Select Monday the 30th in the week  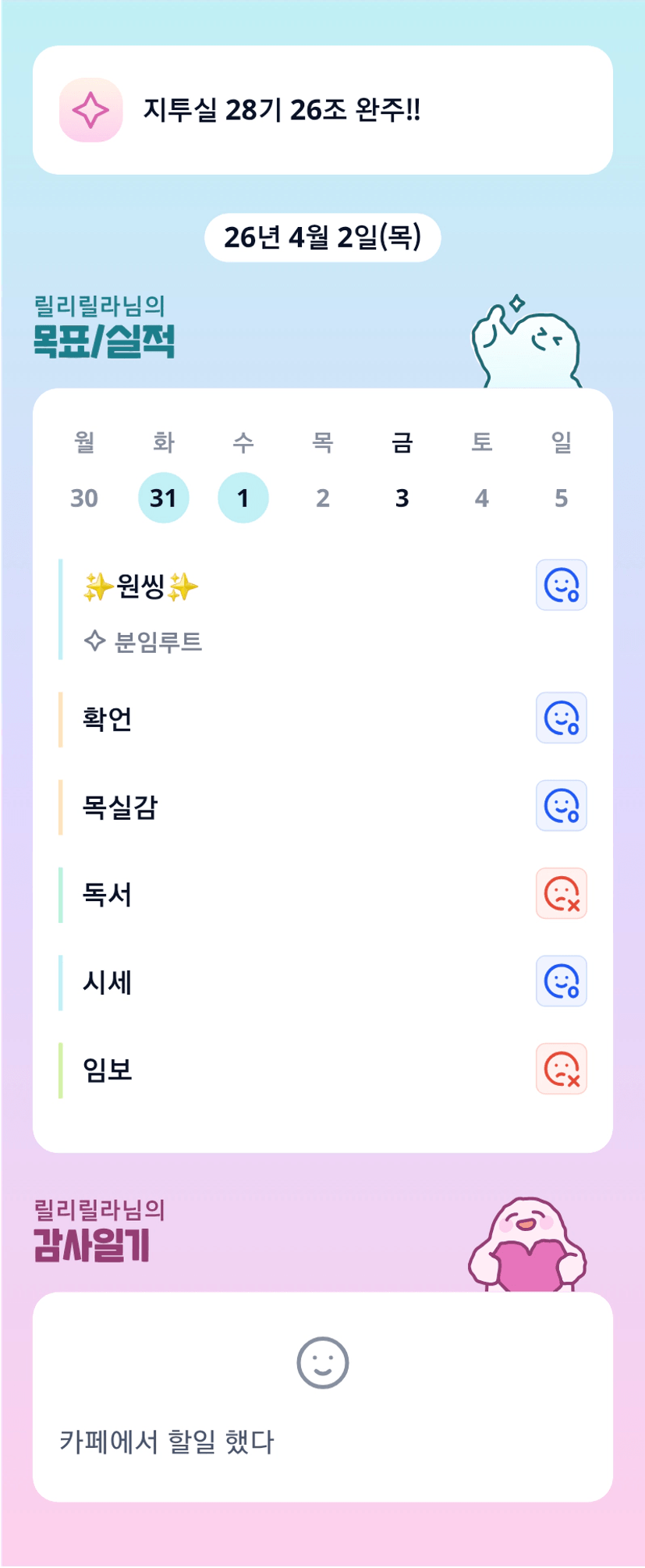[84, 498]
